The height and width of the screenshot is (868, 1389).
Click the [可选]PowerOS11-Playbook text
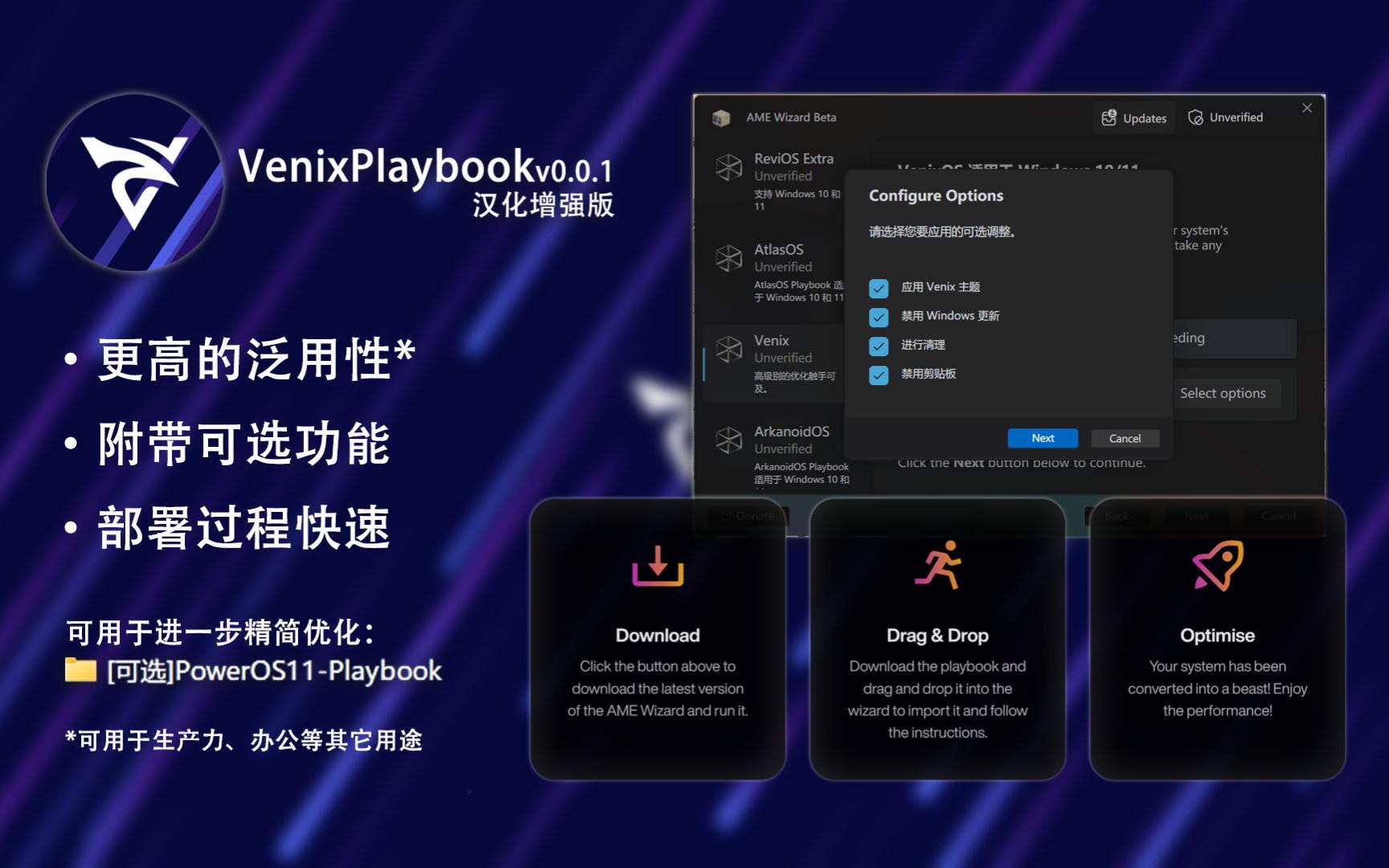274,671
